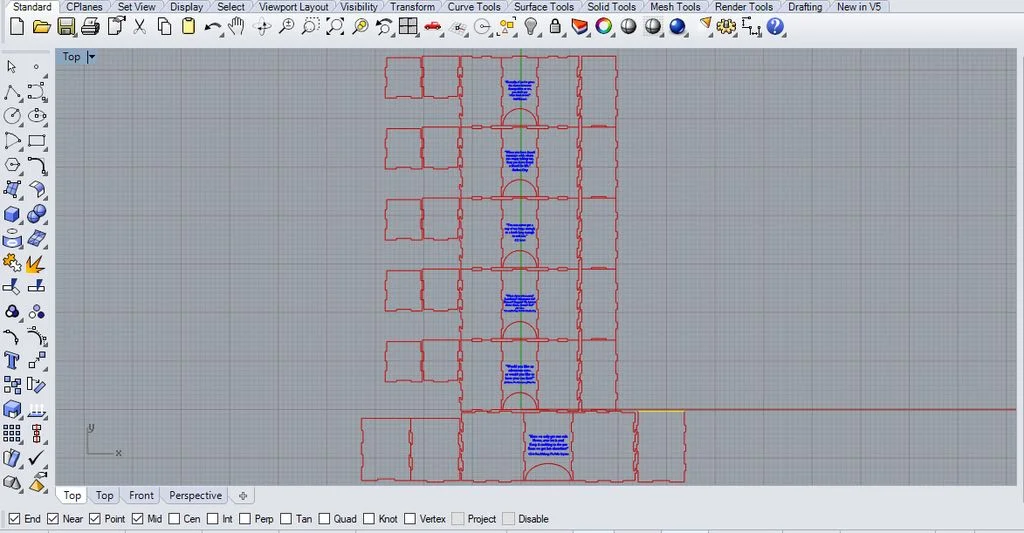Image resolution: width=1024 pixels, height=533 pixels.
Task: Open Options with the gear icon
Action: pos(726,27)
